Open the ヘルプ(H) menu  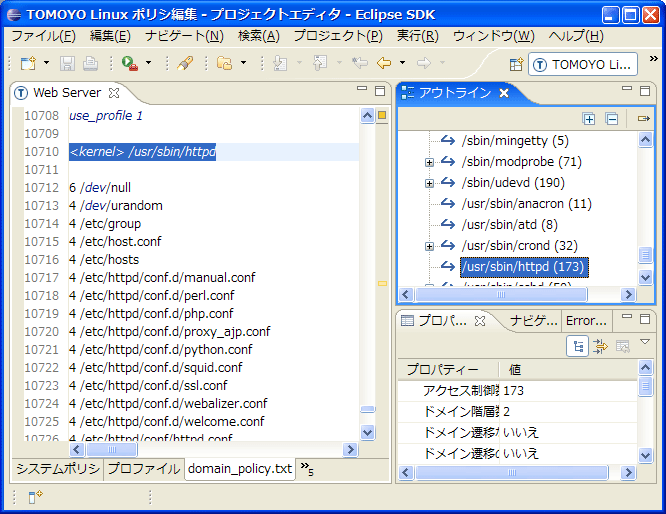click(576, 36)
